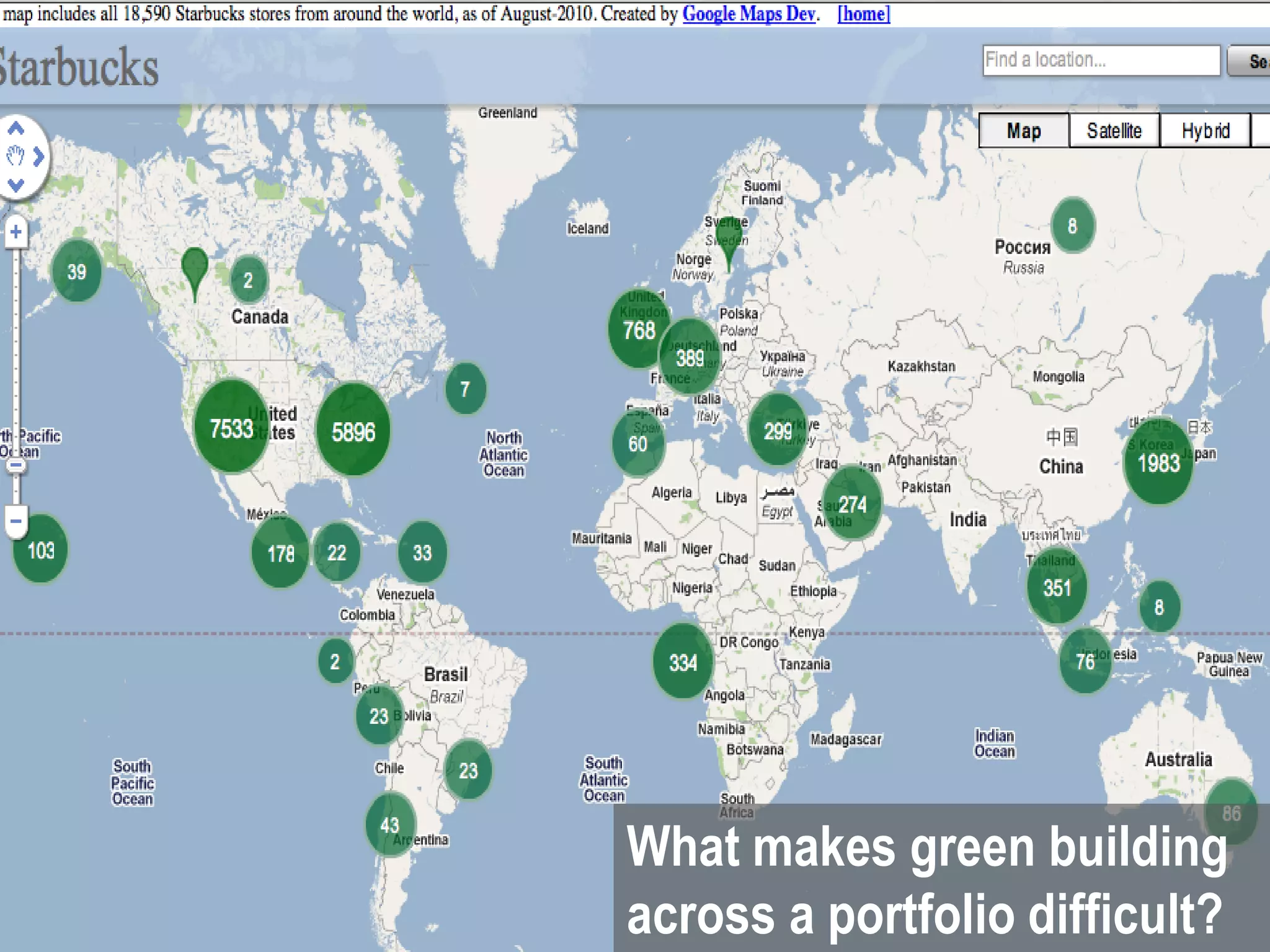Open the 274 cluster over Saudi Arabia
This screenshot has width=1270, height=952.
852,503
